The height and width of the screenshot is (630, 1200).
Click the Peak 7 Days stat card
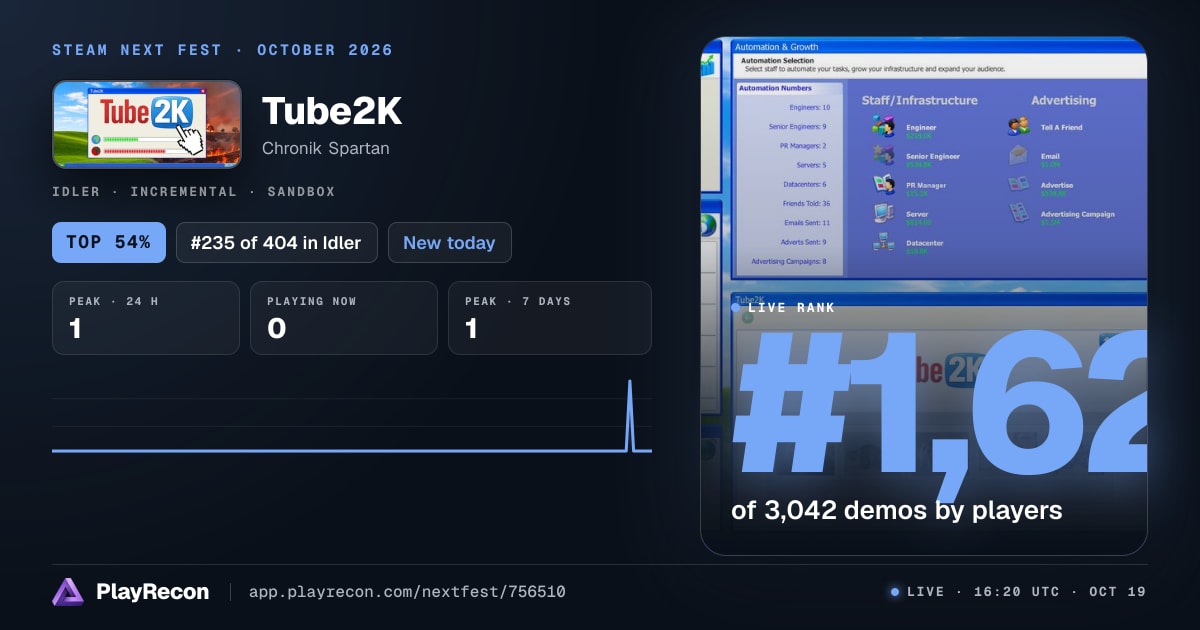pyautogui.click(x=550, y=318)
